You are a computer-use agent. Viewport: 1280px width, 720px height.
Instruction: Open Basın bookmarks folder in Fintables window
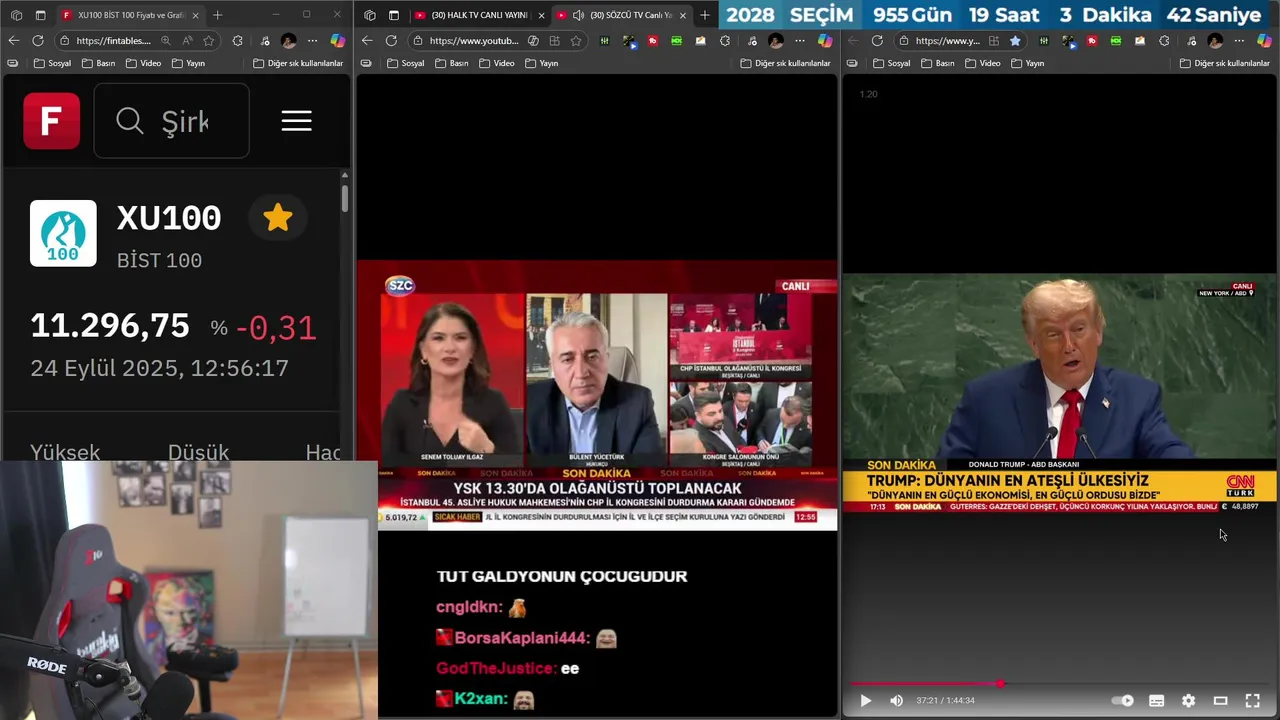pyautogui.click(x=98, y=63)
